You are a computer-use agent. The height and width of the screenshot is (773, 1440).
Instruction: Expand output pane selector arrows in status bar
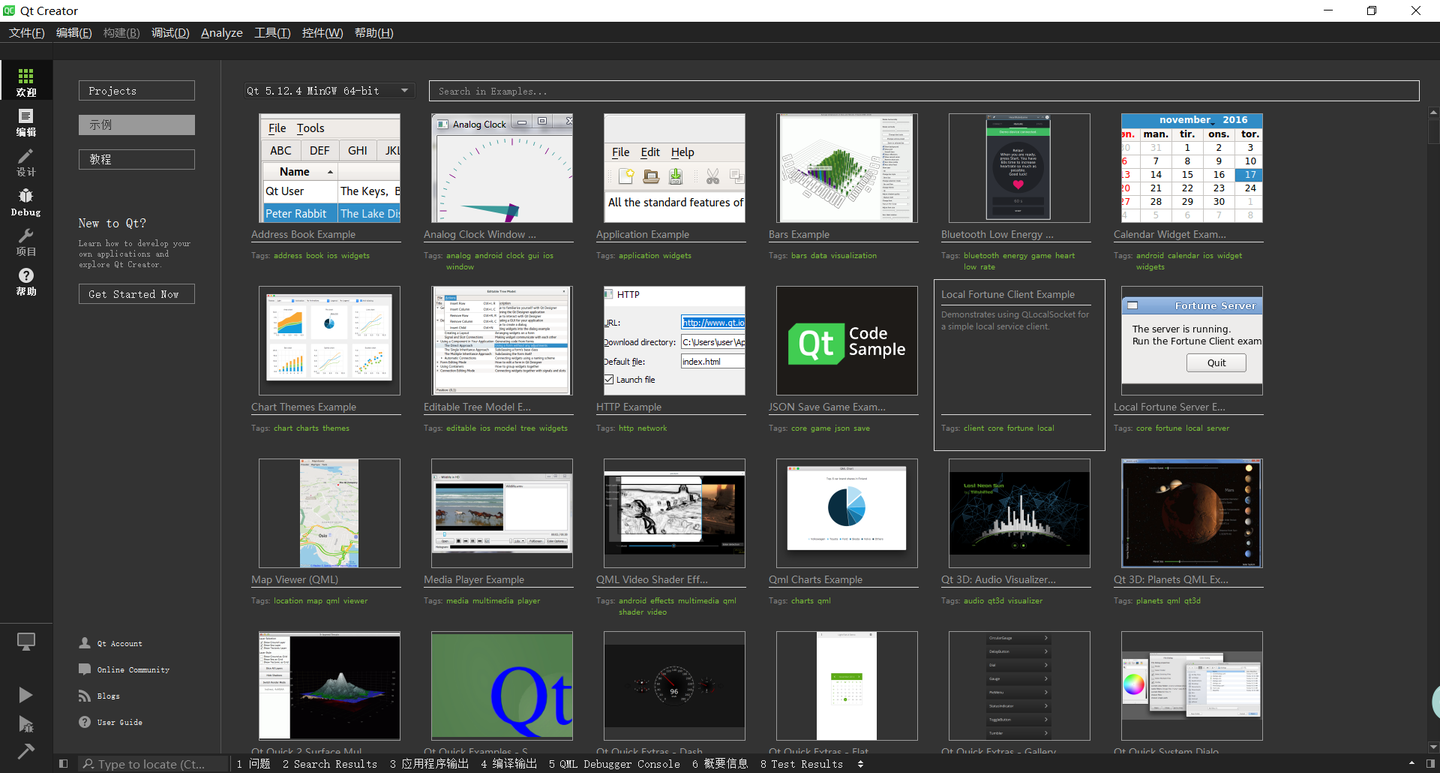861,764
